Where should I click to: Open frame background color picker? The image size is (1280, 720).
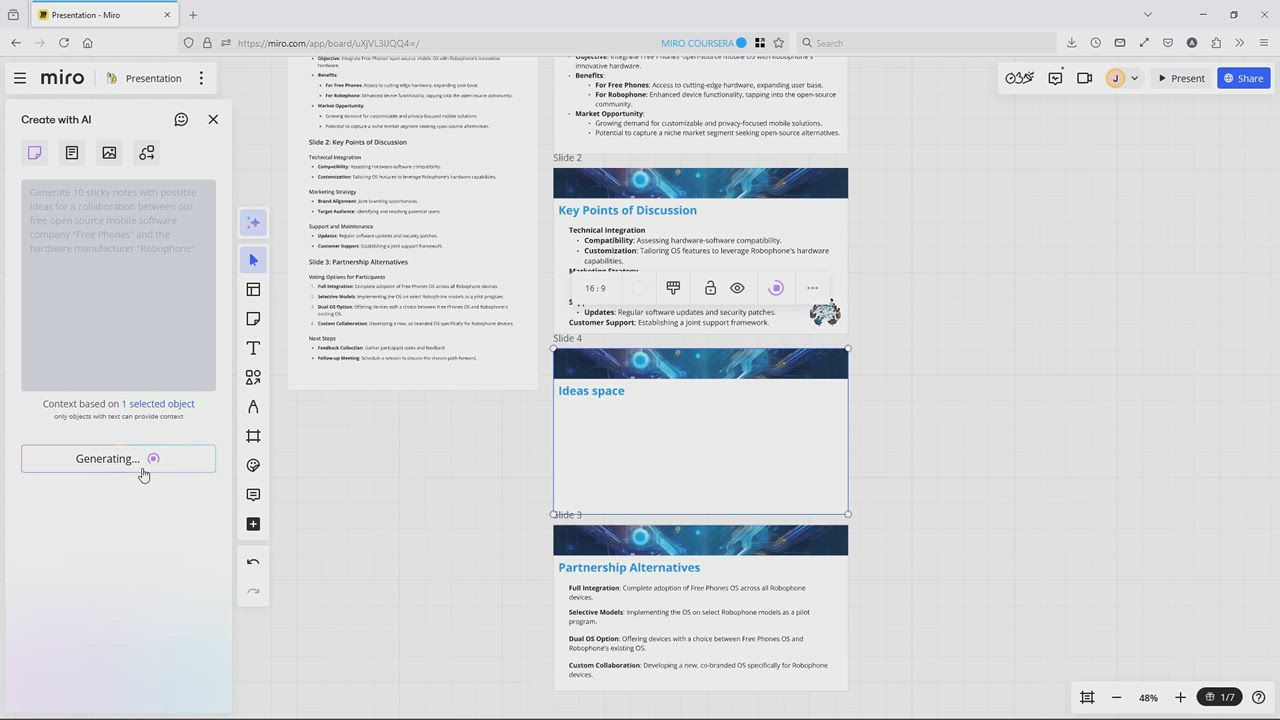(639, 288)
